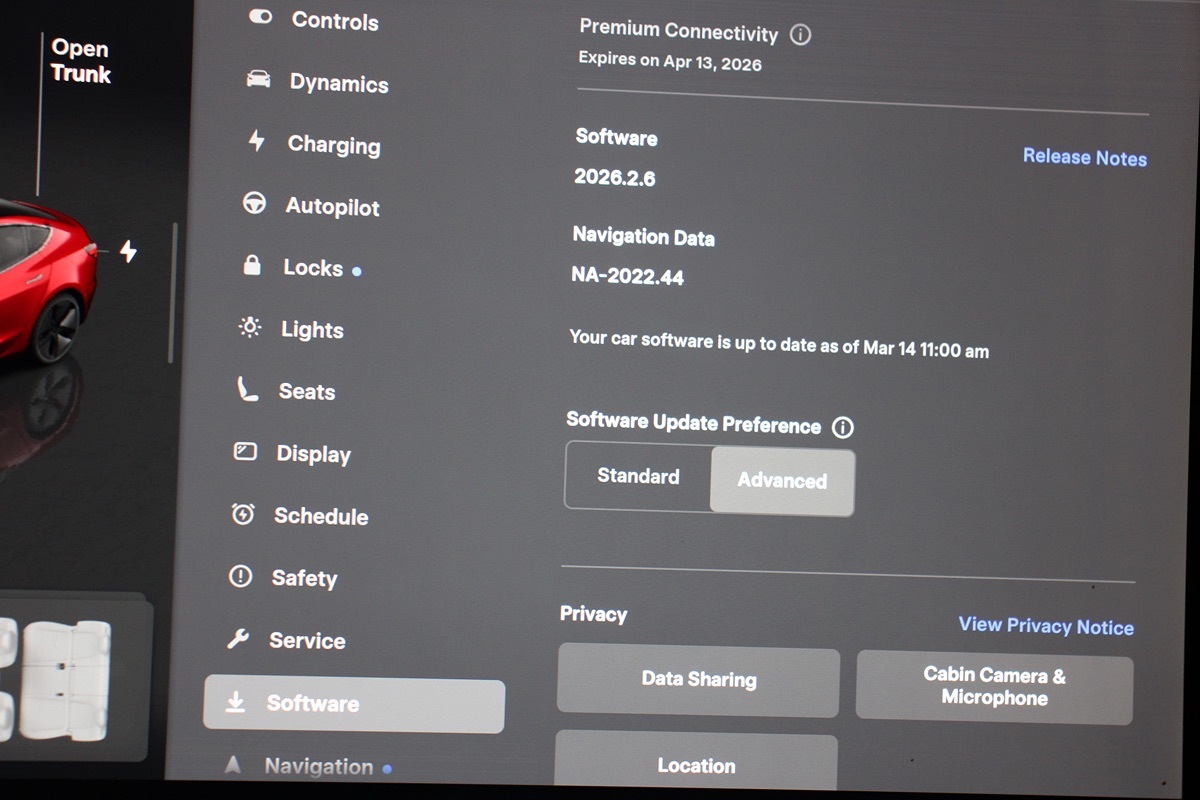Tap the Seats icon in sidebar
Screen dimensions: 1200x800
[247, 390]
